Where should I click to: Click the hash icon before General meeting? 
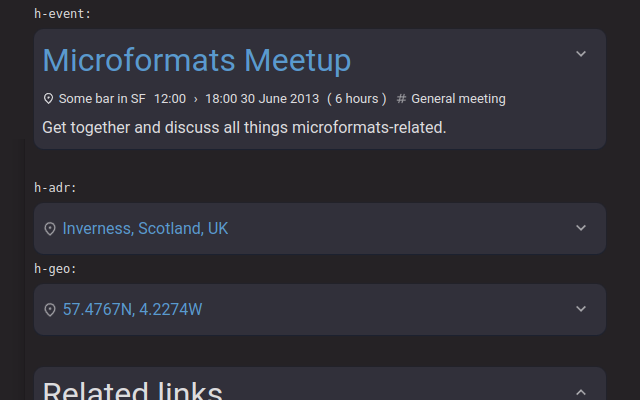pos(401,99)
